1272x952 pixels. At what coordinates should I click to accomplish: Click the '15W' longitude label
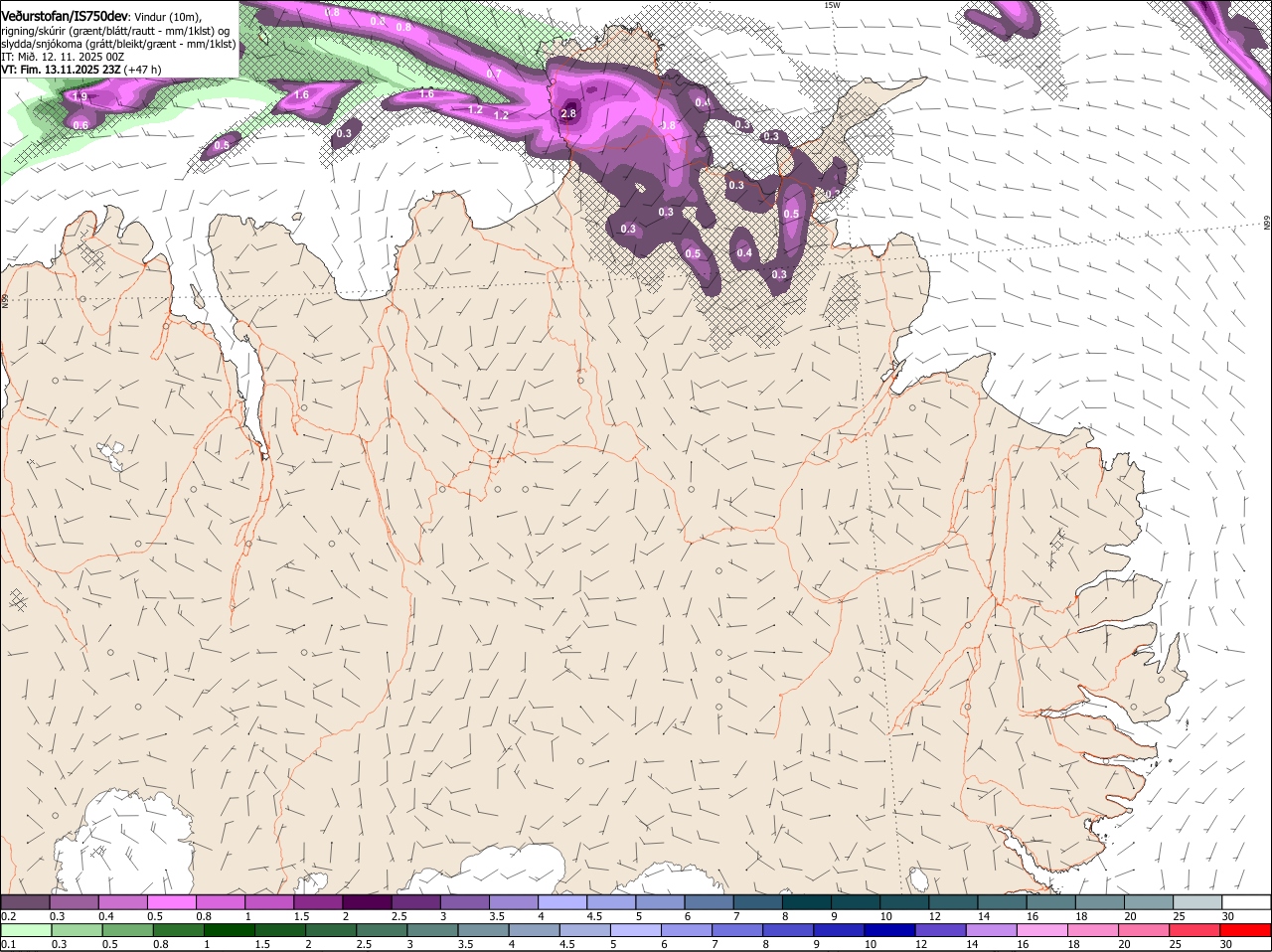(x=832, y=5)
